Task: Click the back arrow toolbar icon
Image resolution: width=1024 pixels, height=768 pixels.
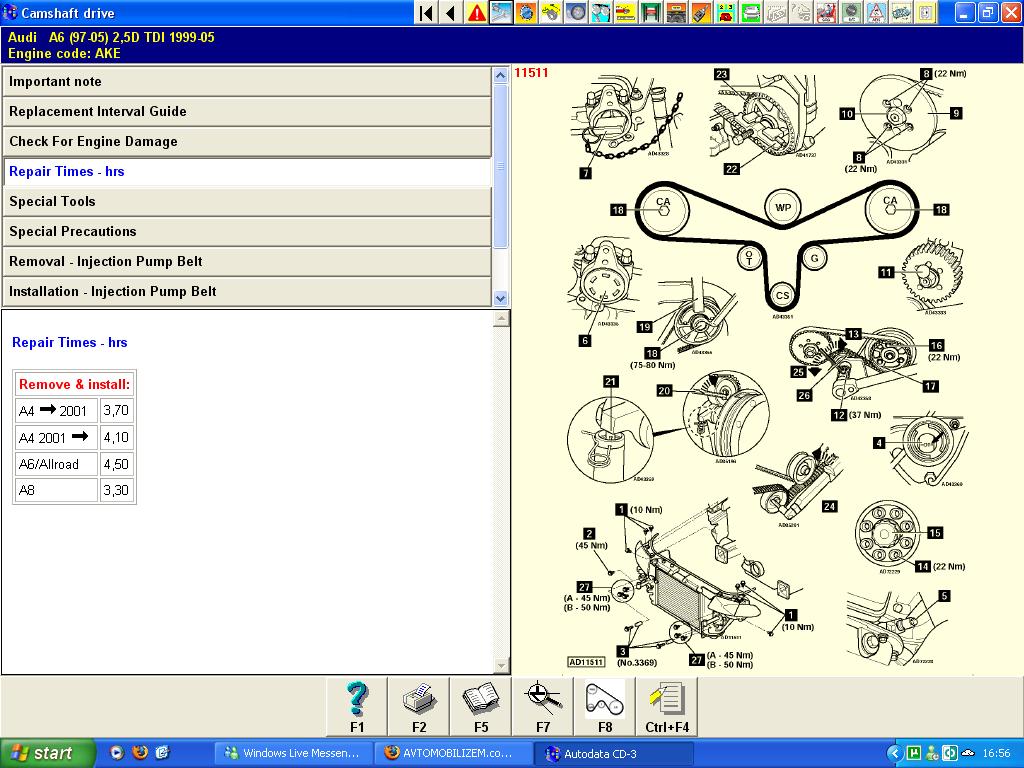Action: click(451, 12)
